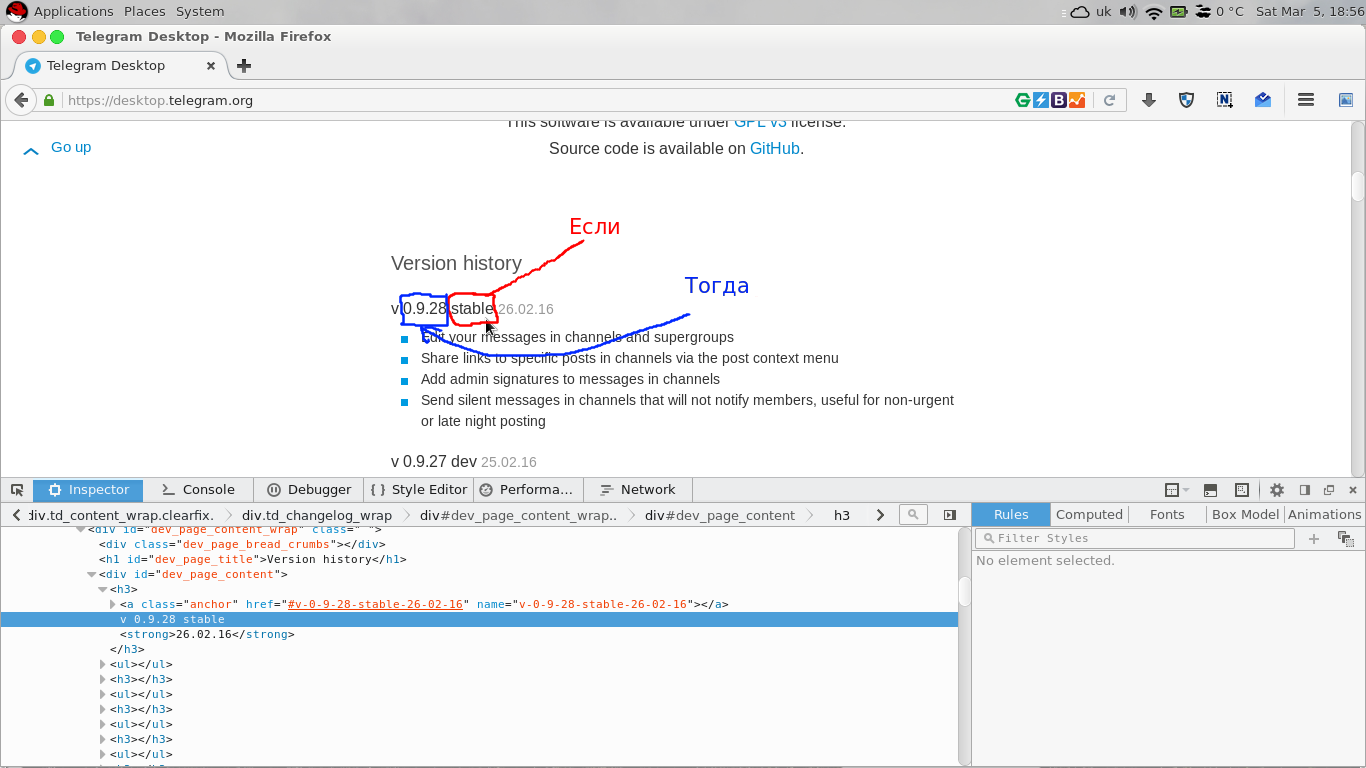Screen dimensions: 1366x768
Task: Collapse the div dev_page_content node
Action: (x=92, y=575)
